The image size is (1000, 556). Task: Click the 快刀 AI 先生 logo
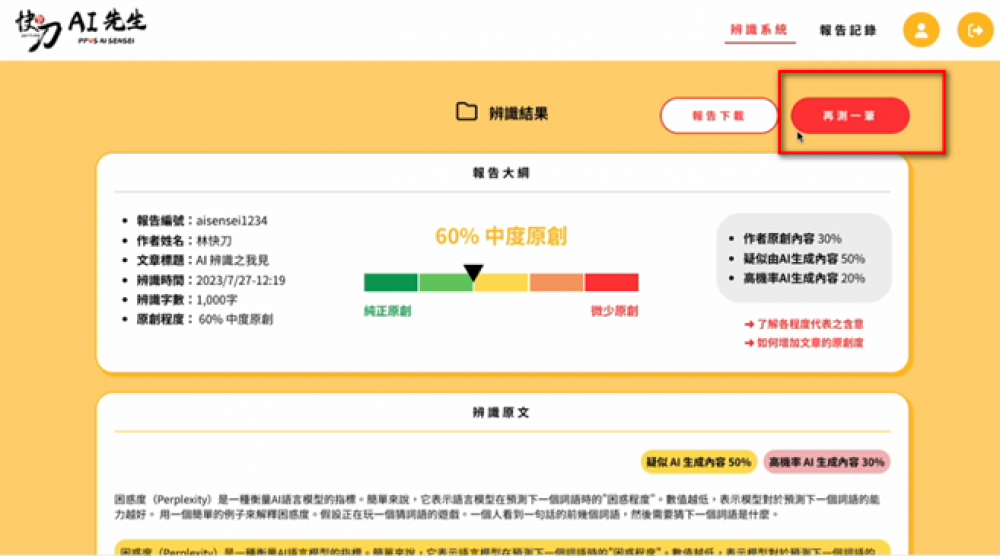click(x=80, y=30)
